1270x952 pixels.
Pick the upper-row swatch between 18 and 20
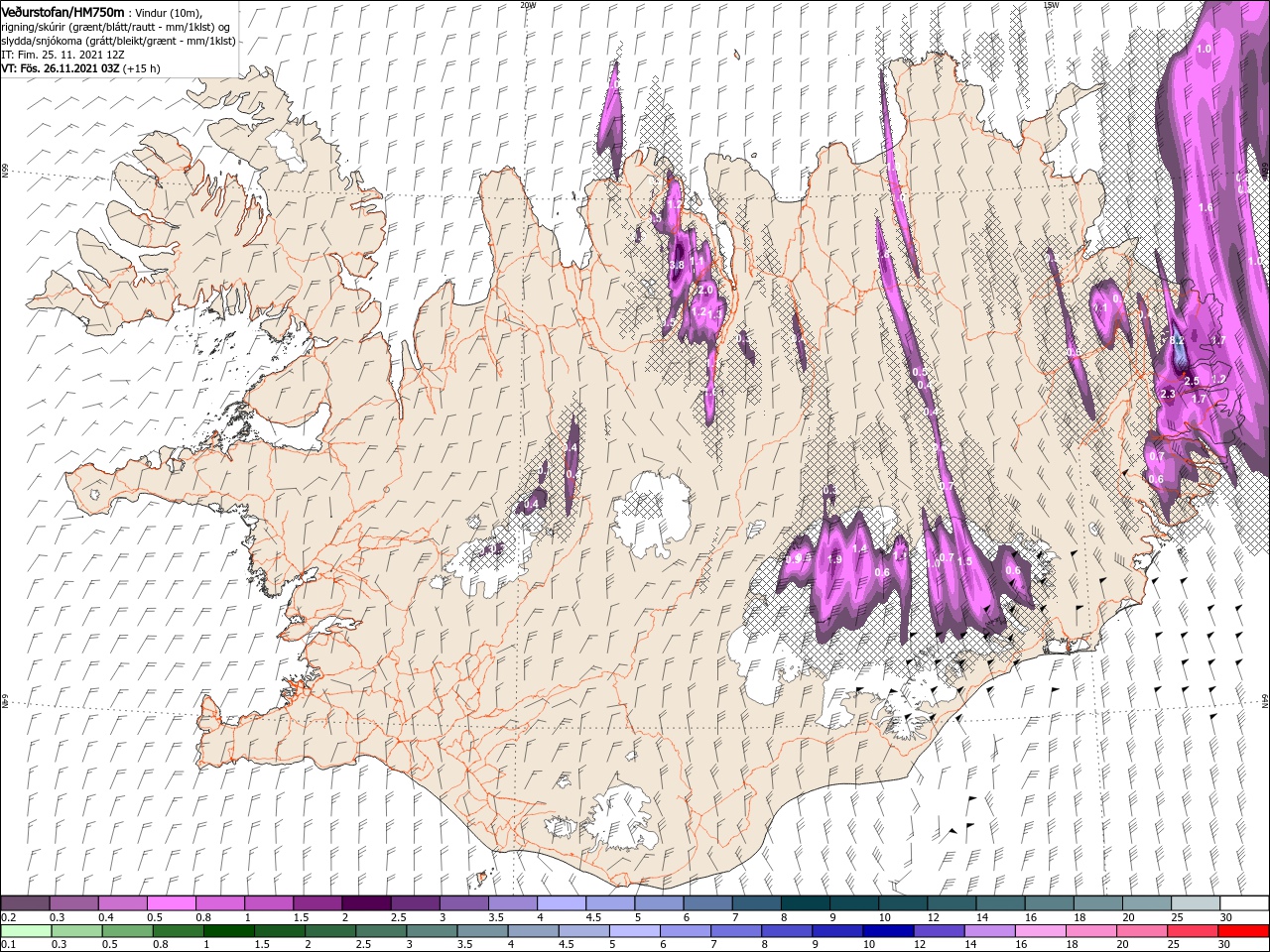(1097, 903)
